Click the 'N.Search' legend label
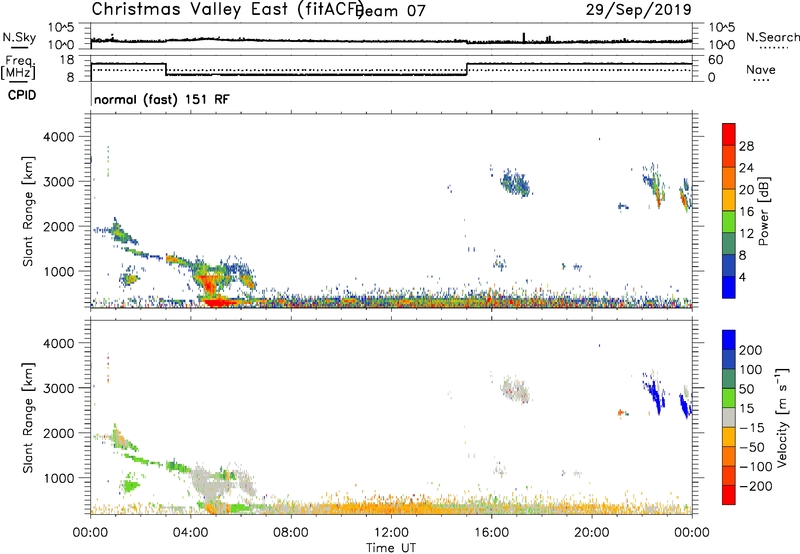The image size is (800, 554). click(772, 37)
